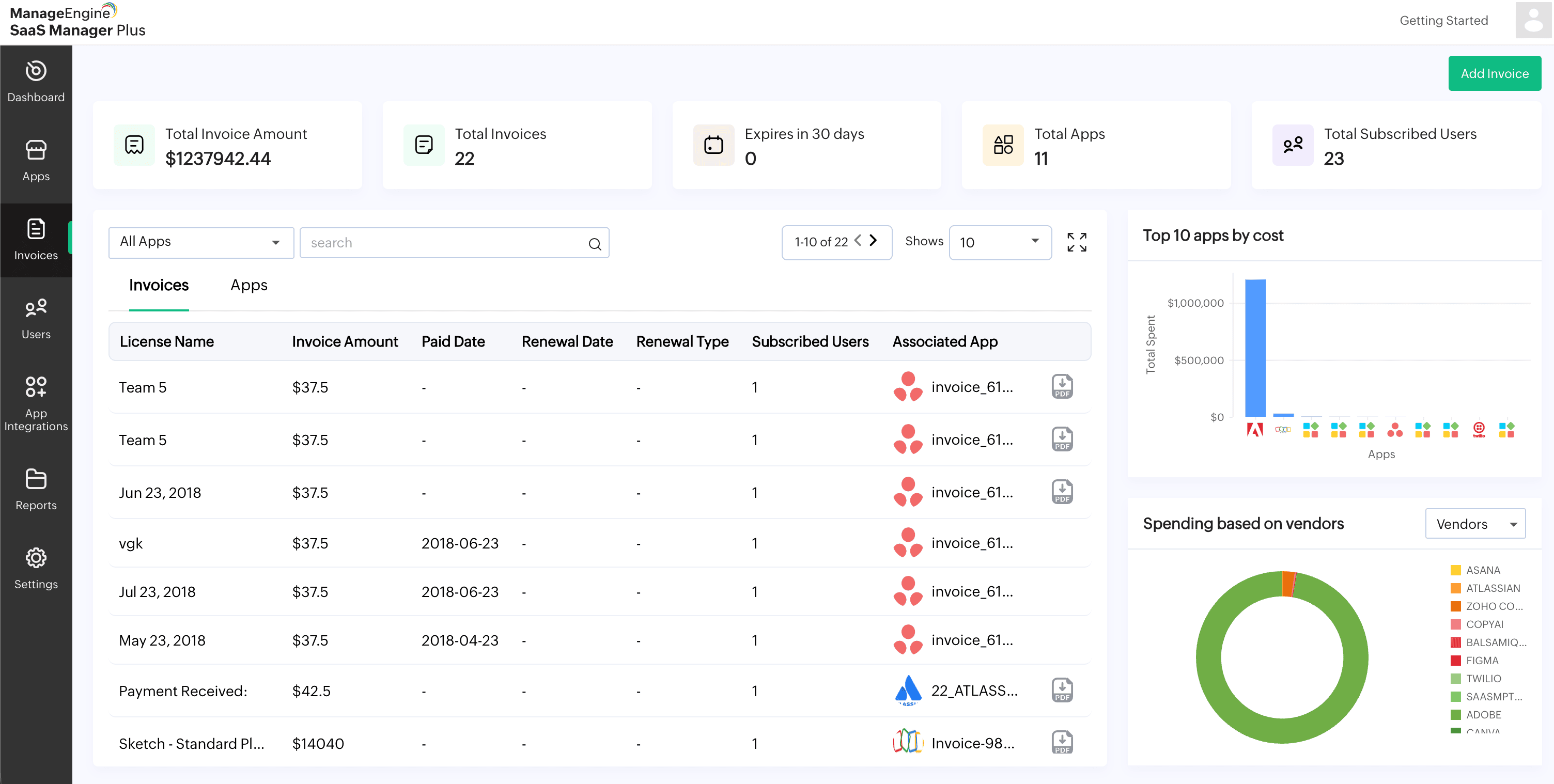Click the $42.5 invoice amount
Screen dimensions: 1554x784
pos(312,691)
